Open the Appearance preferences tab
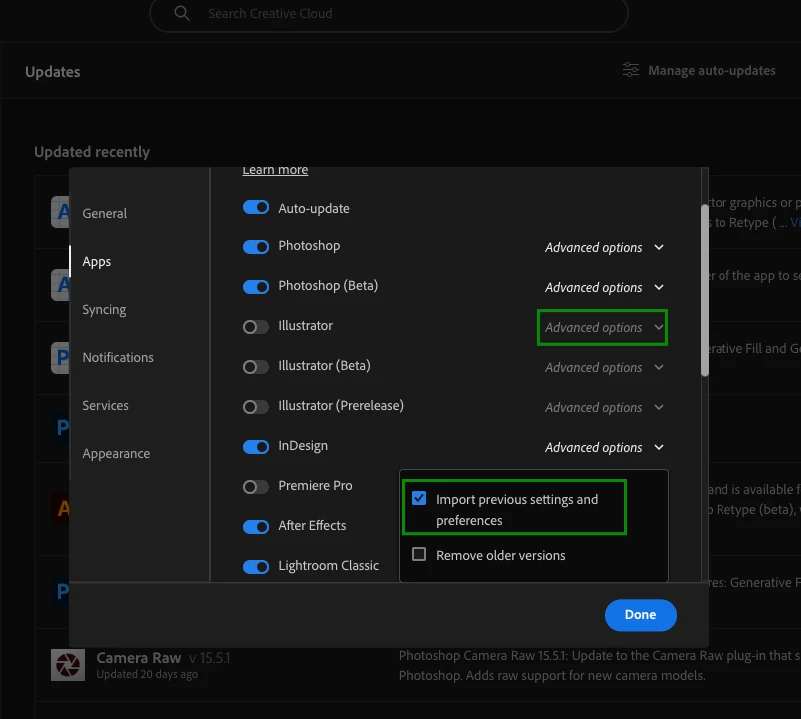 116,453
